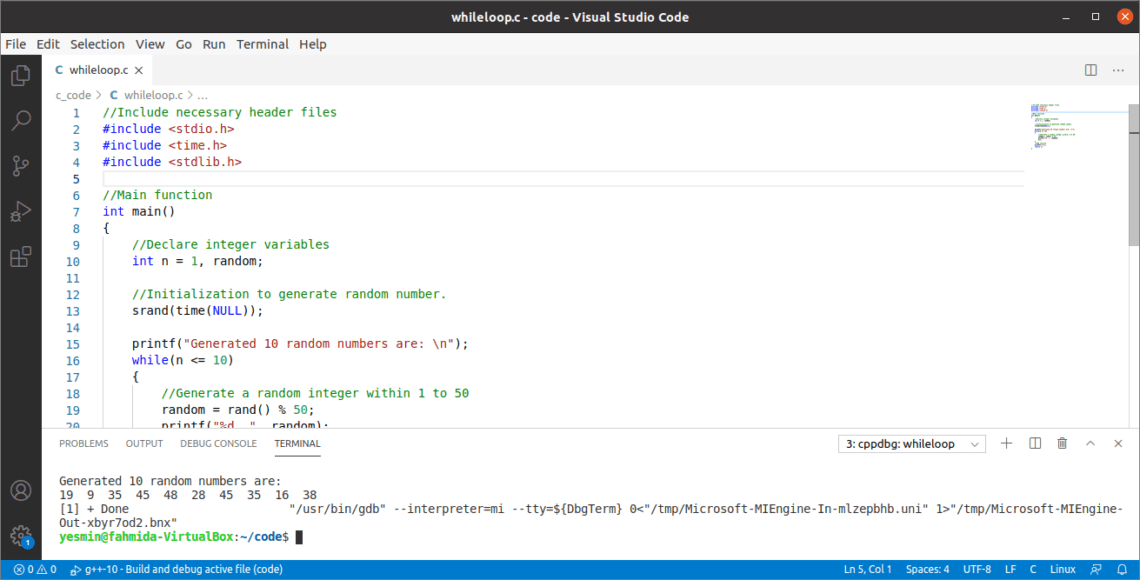Image resolution: width=1140 pixels, height=580 pixels.
Task: Open the editor more actions ellipsis
Action: coord(1118,70)
